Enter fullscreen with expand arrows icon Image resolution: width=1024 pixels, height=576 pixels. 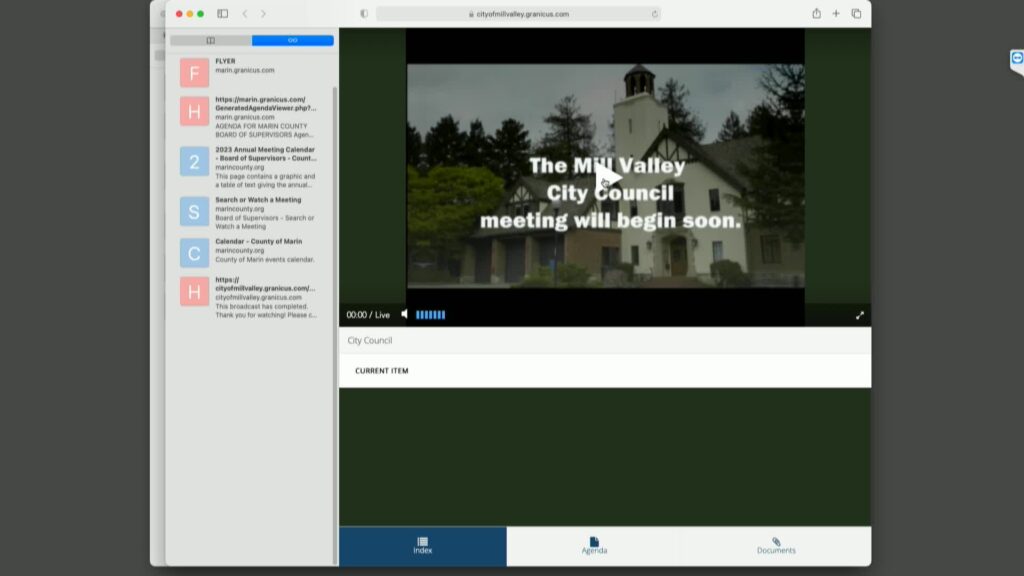[860, 315]
